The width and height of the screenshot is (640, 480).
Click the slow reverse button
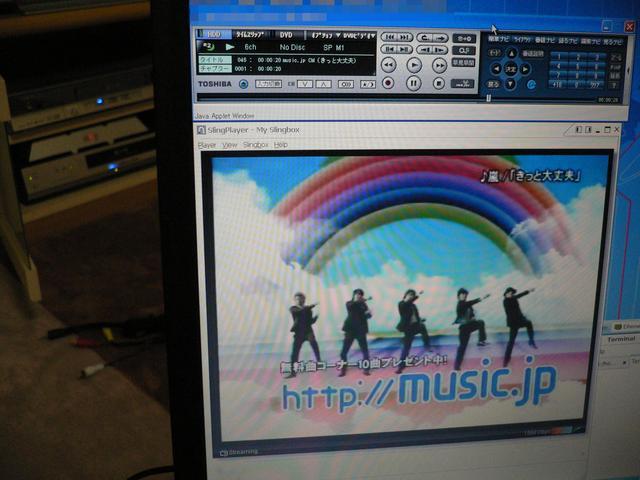425,49
